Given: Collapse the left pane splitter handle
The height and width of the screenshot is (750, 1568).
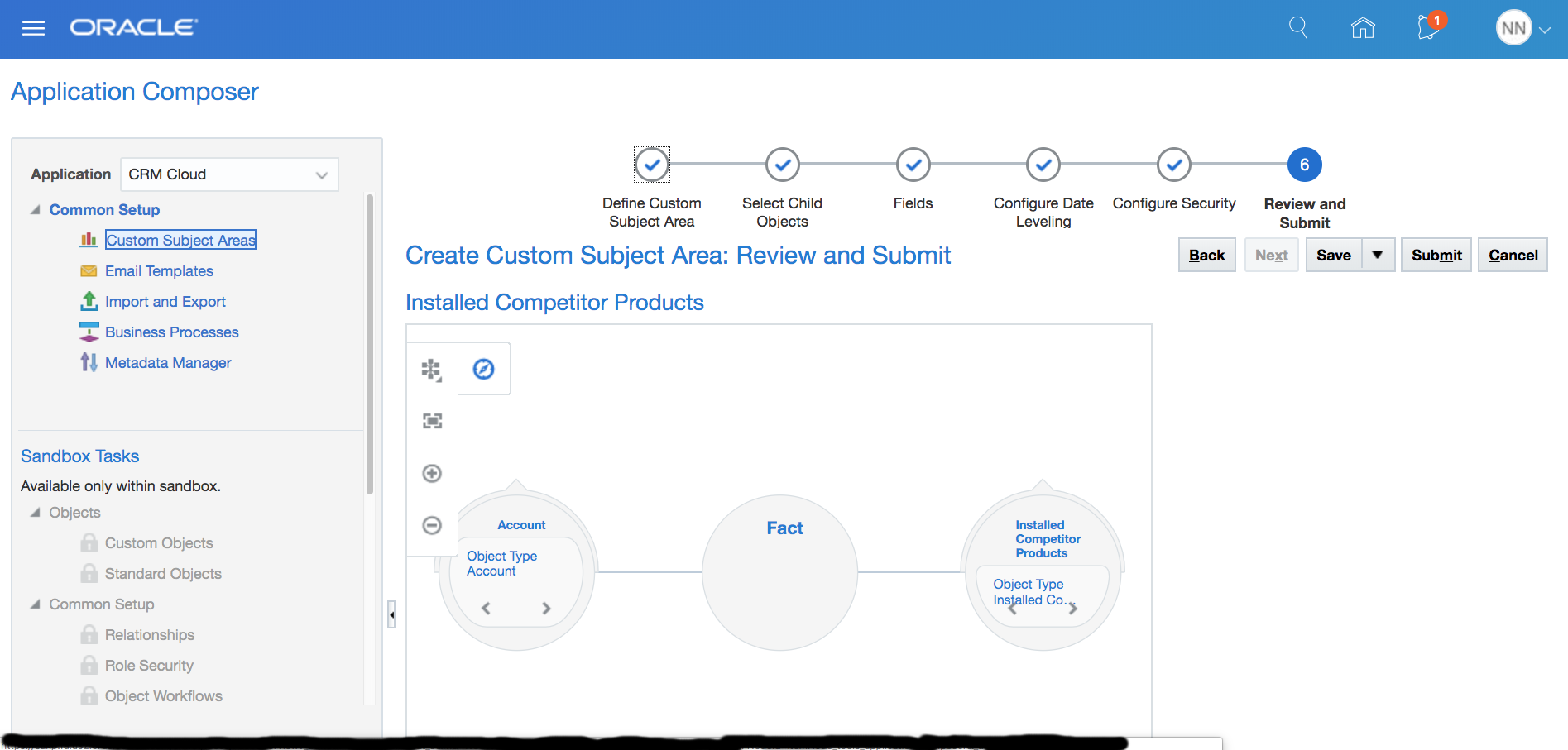Looking at the screenshot, I should [x=391, y=614].
